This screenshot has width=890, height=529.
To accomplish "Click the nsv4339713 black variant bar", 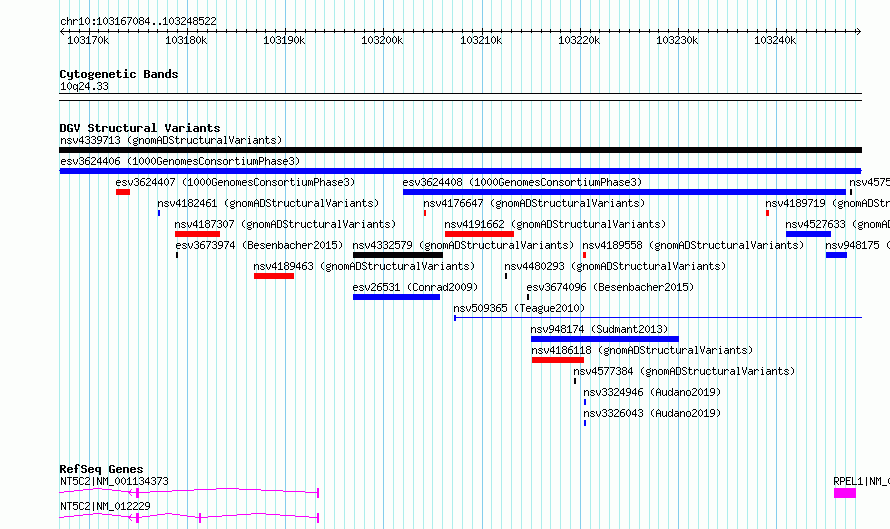I will [x=460, y=150].
